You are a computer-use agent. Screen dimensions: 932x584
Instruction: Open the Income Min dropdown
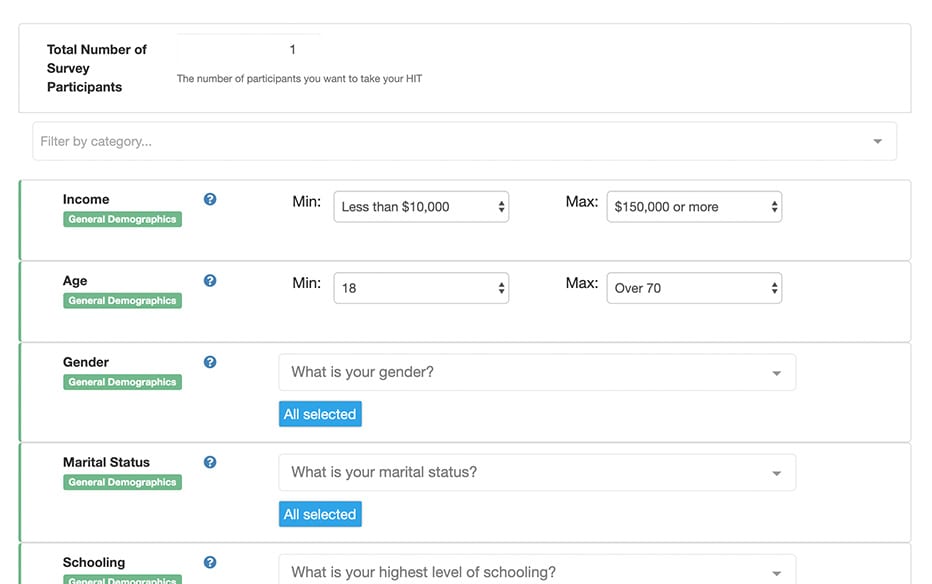pos(421,207)
